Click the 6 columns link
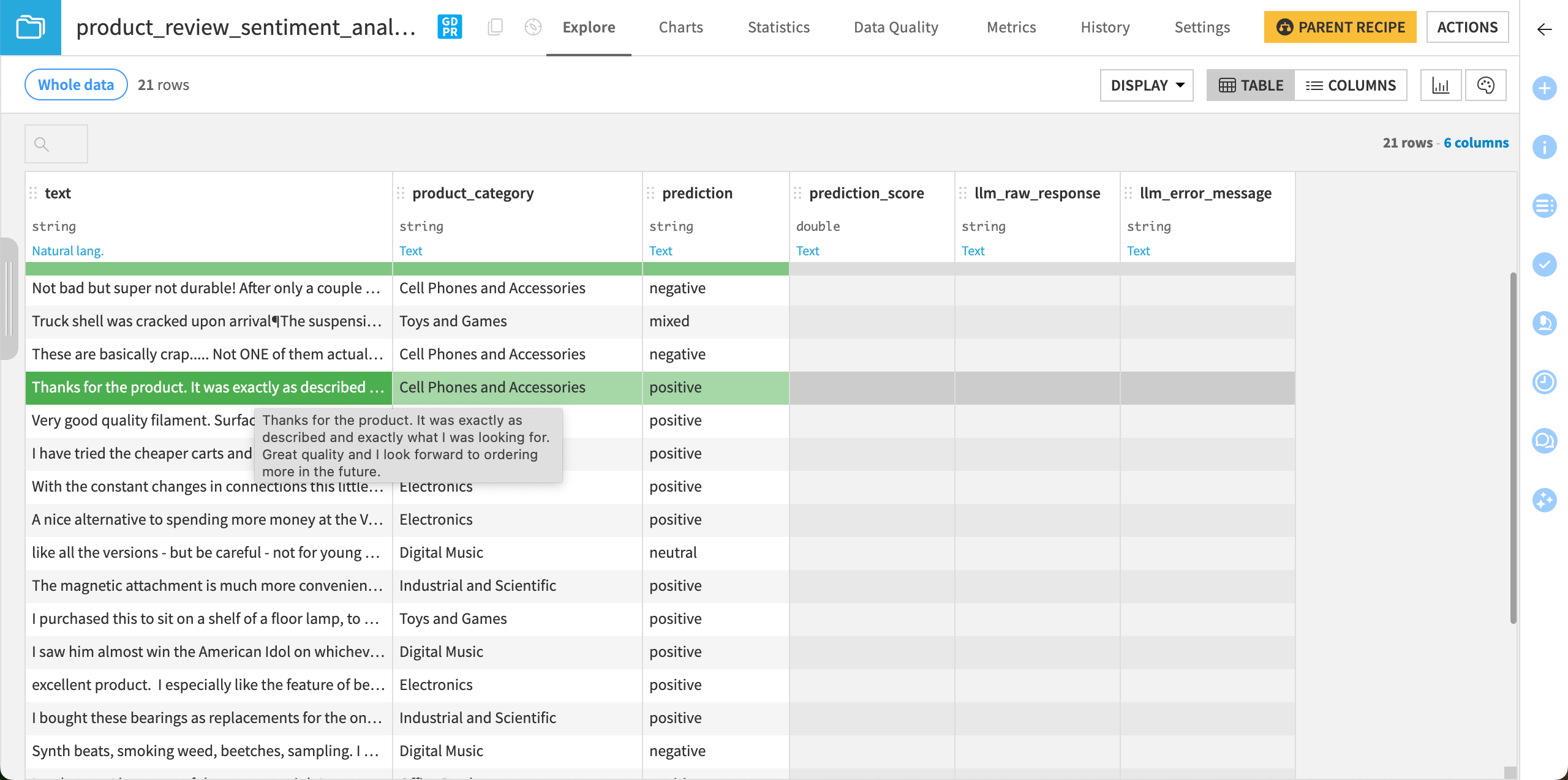Screen dimensions: 1568x780 1476,143
